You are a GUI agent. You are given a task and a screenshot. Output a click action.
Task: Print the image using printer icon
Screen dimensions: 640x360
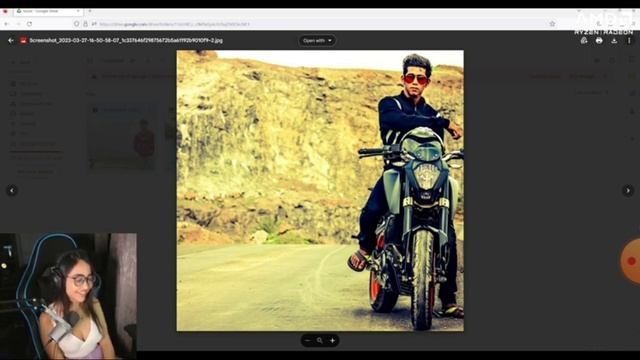tap(599, 40)
